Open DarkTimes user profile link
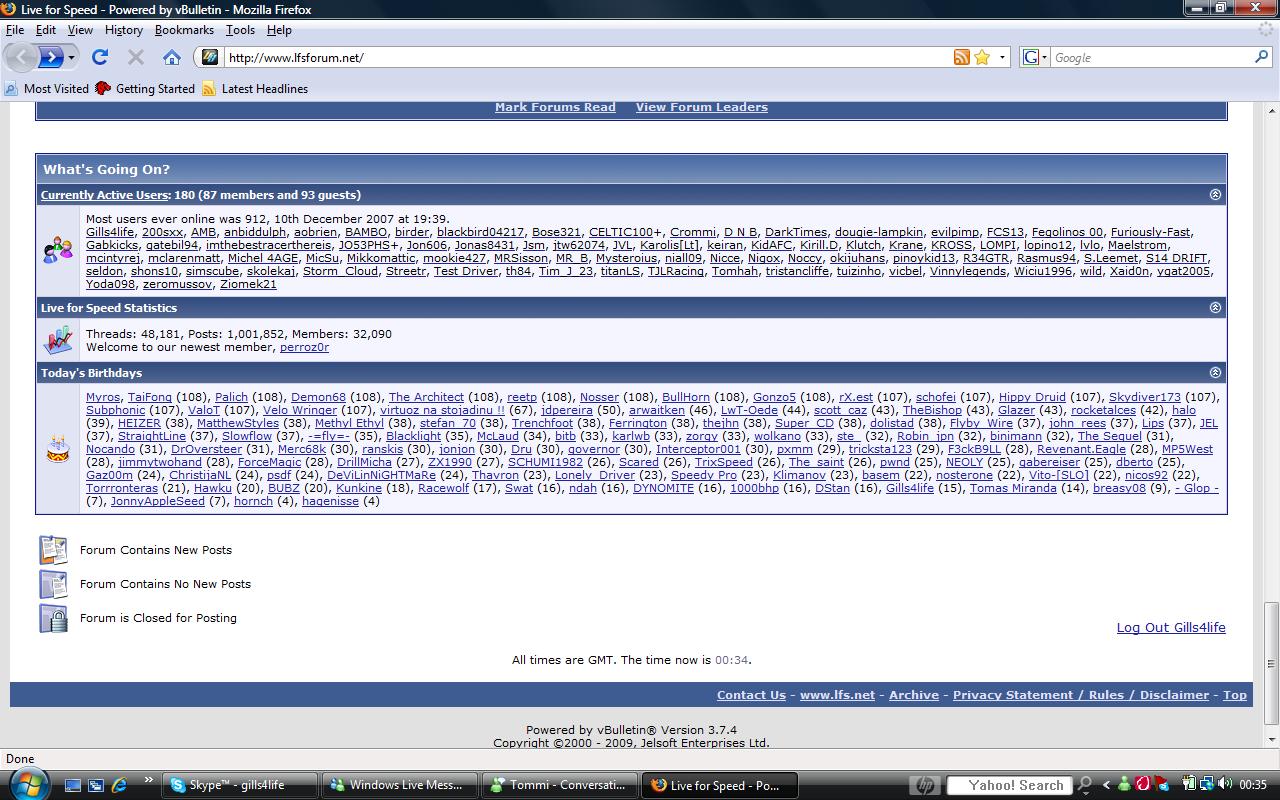The image size is (1280, 800). click(x=796, y=232)
